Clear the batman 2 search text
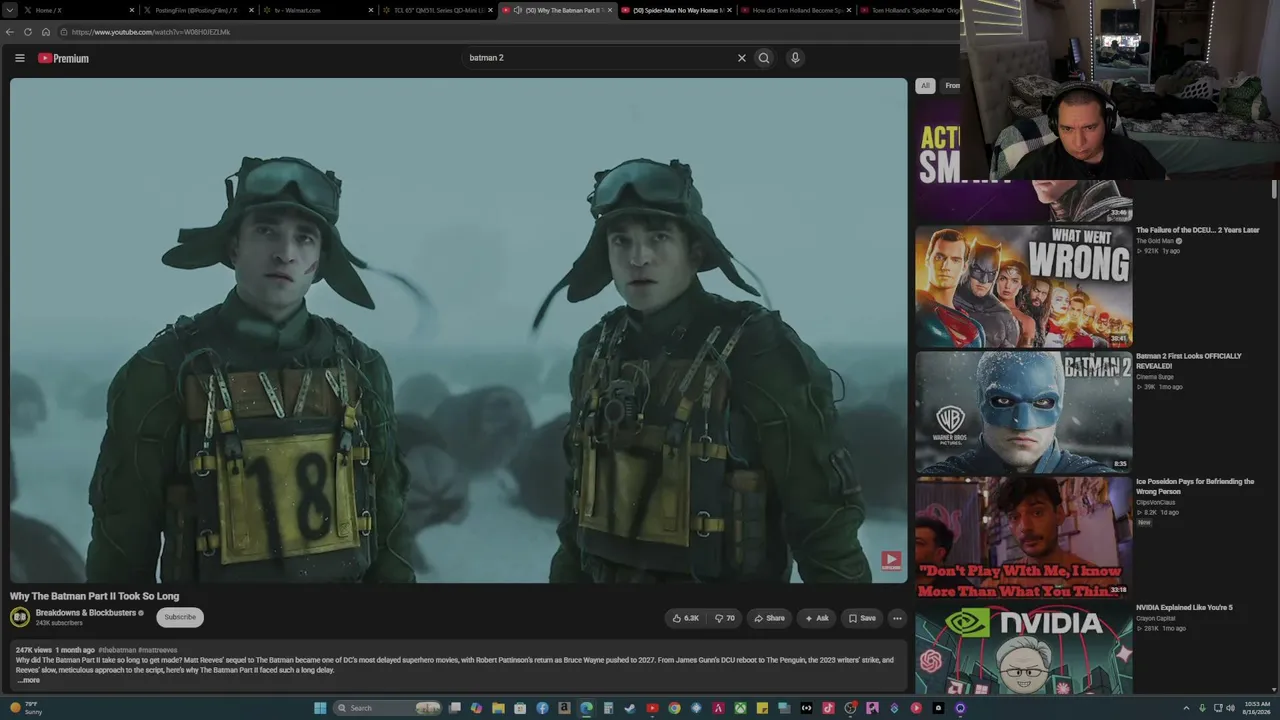The height and width of the screenshot is (720, 1280). 741,58
